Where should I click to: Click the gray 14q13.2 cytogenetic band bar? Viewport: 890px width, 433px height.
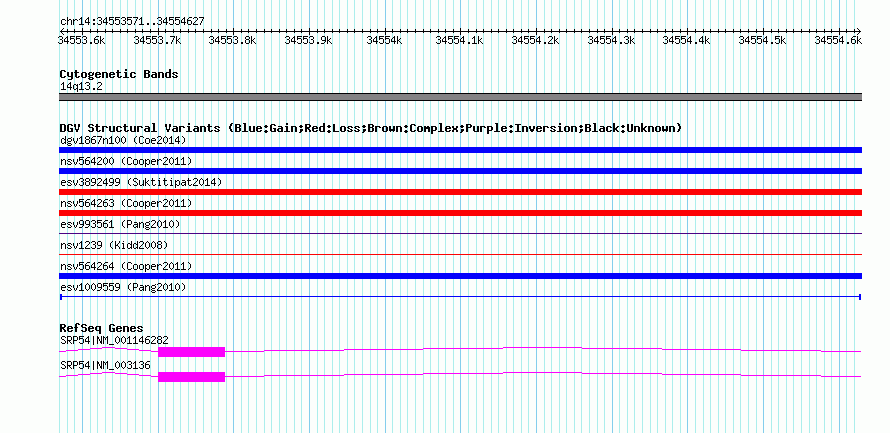tap(460, 97)
